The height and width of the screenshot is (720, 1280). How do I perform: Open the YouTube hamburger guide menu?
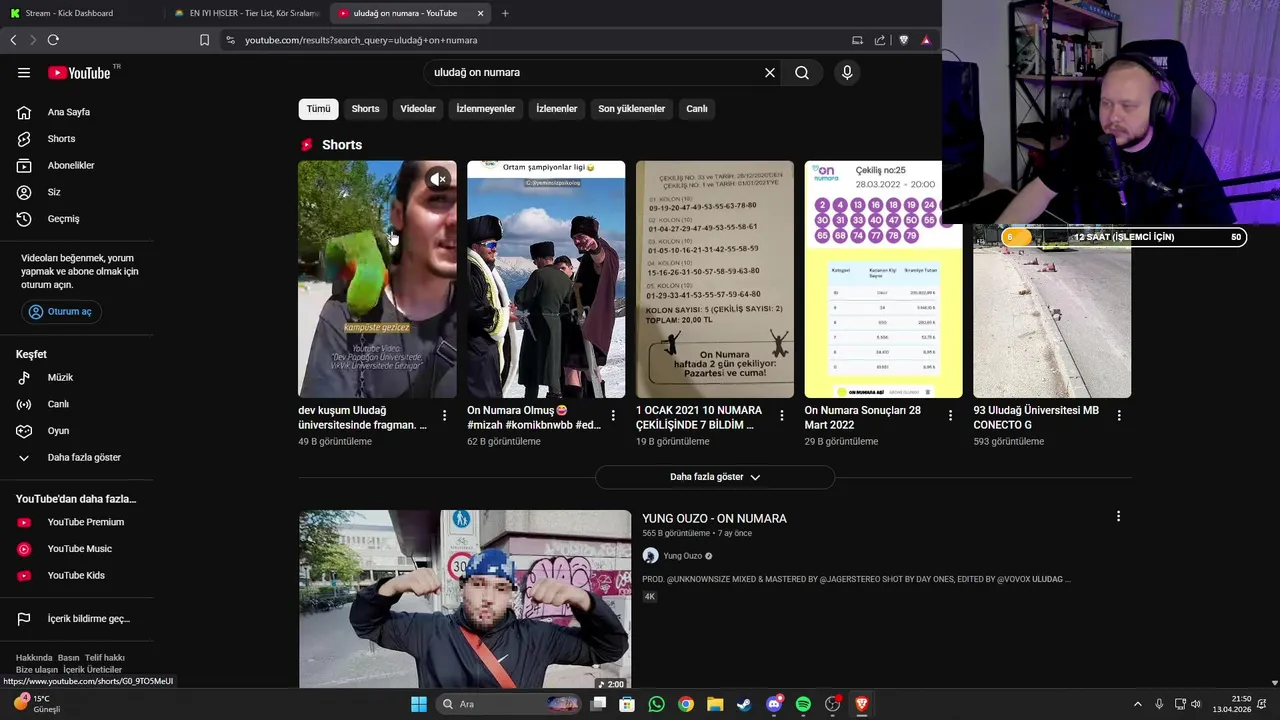point(24,72)
